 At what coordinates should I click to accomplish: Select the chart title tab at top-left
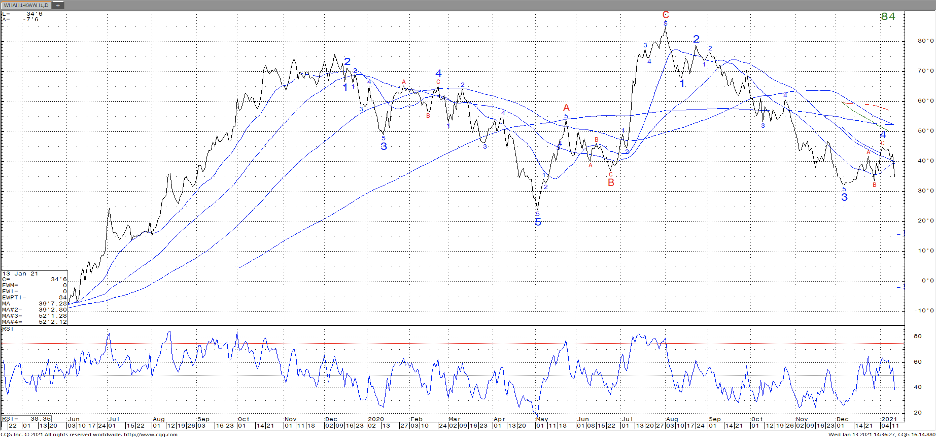26,5
